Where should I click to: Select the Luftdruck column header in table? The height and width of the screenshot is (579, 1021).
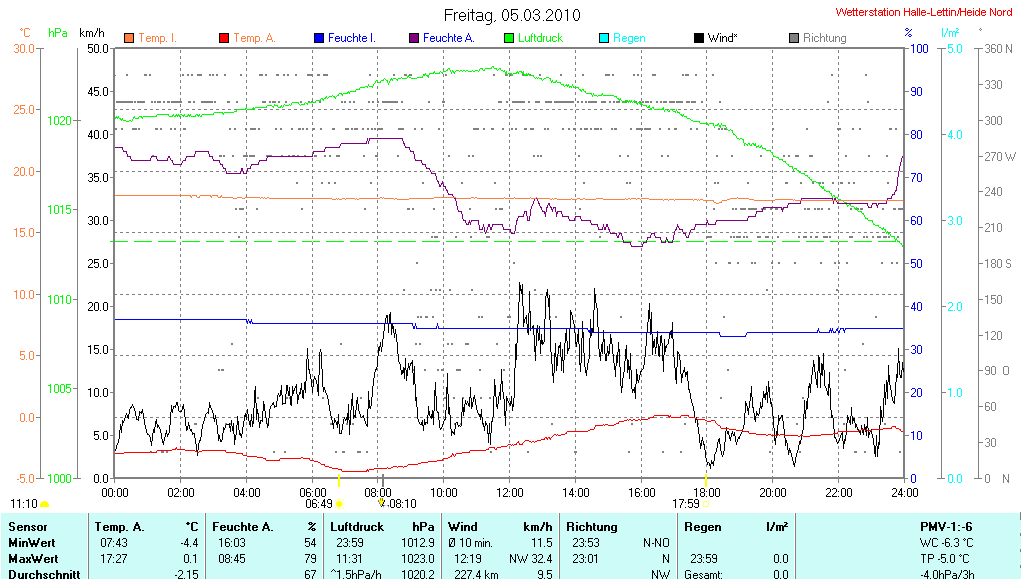(356, 526)
